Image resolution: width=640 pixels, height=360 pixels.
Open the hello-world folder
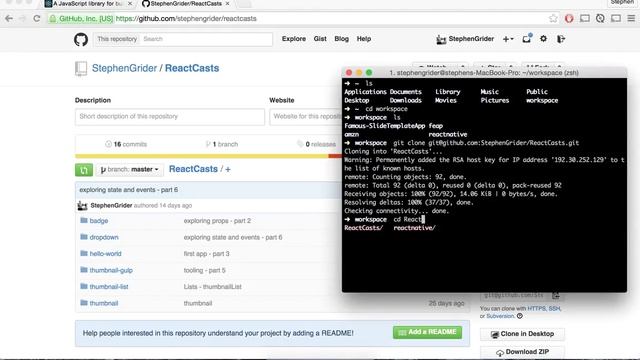[x=105, y=253]
